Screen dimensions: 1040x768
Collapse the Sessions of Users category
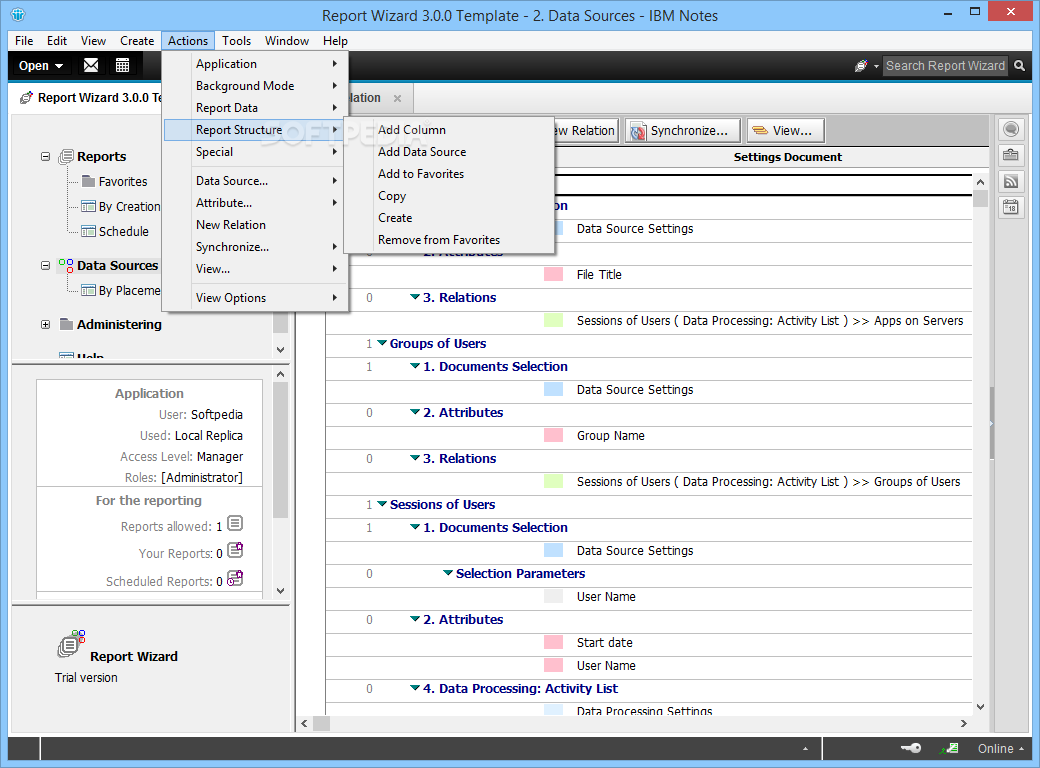pos(382,504)
